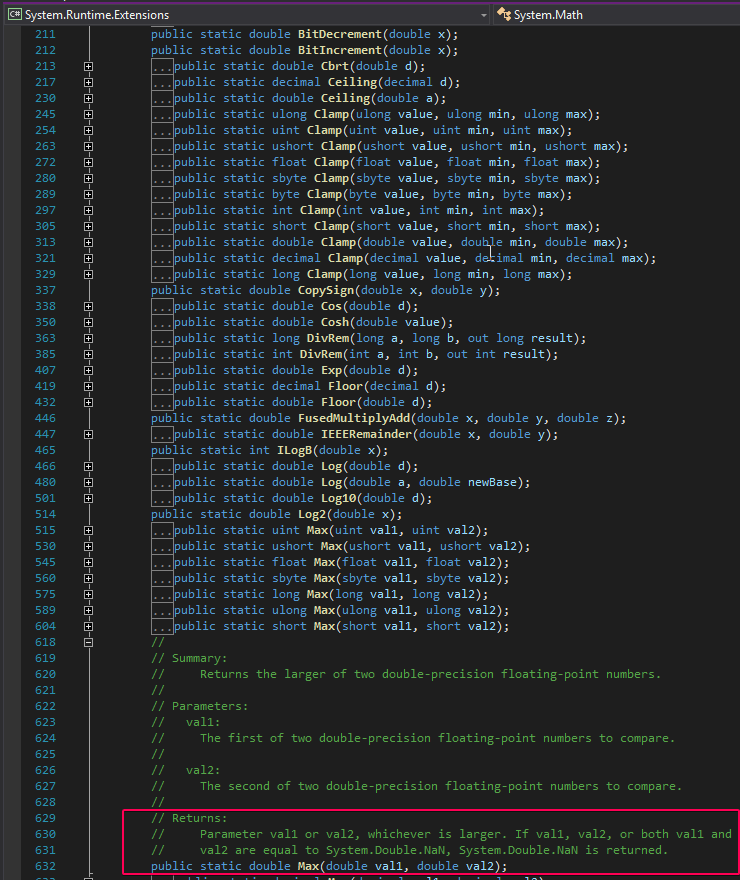
Task: Expand the float Max region on line 545
Action: point(88,562)
